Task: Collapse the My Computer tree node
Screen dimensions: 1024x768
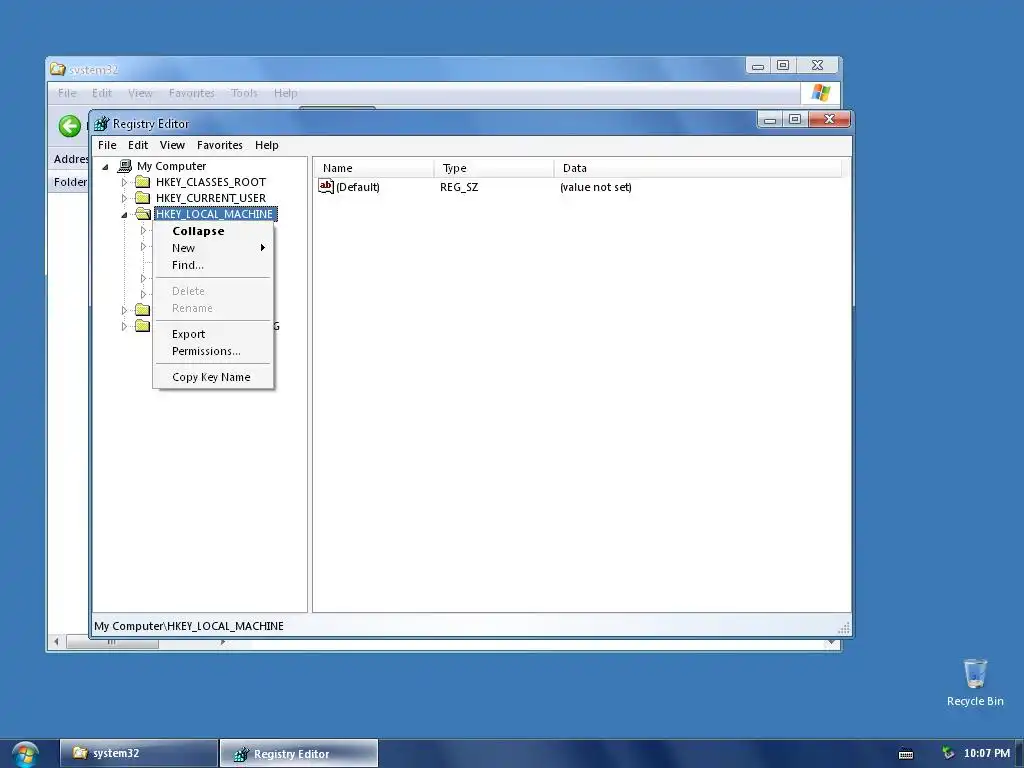Action: tap(105, 167)
